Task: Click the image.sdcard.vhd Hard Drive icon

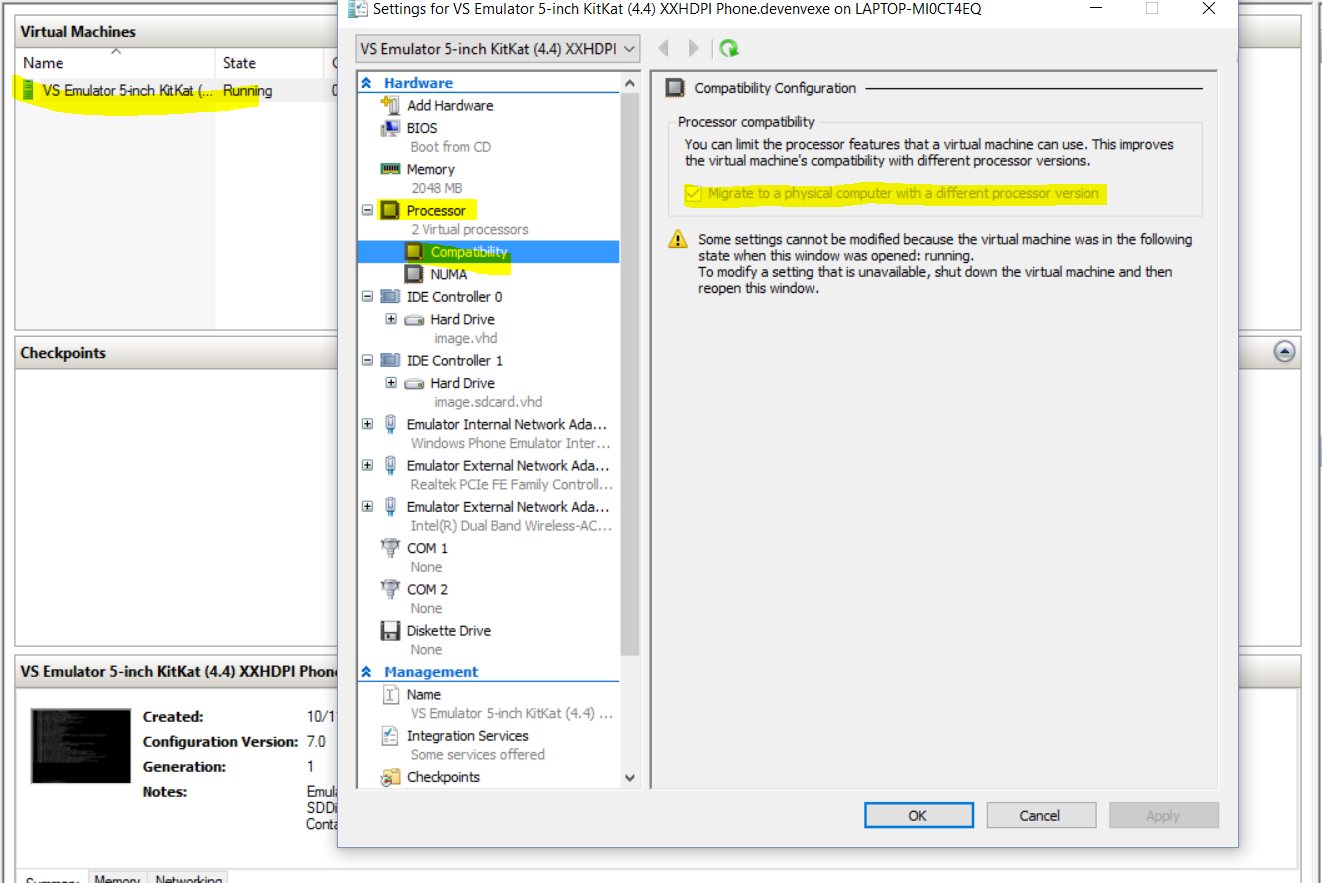Action: coord(414,384)
